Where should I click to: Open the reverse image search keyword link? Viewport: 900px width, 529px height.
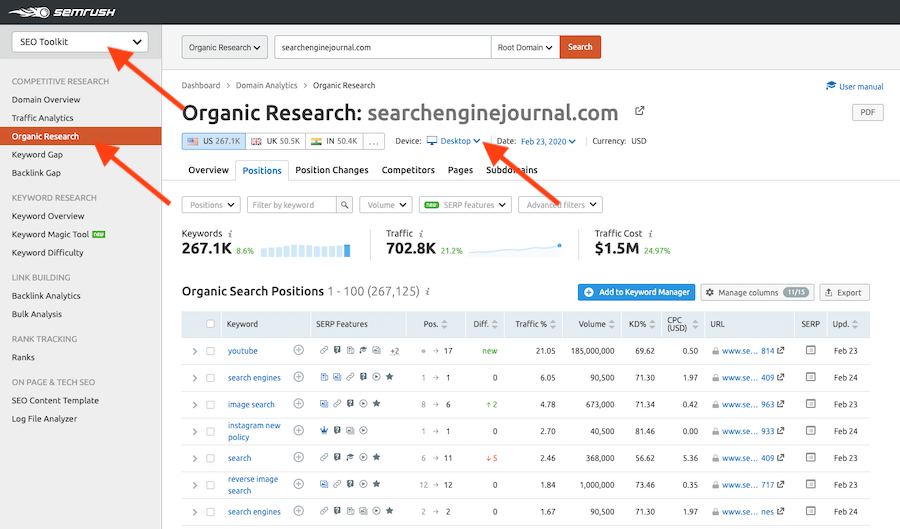coord(253,485)
